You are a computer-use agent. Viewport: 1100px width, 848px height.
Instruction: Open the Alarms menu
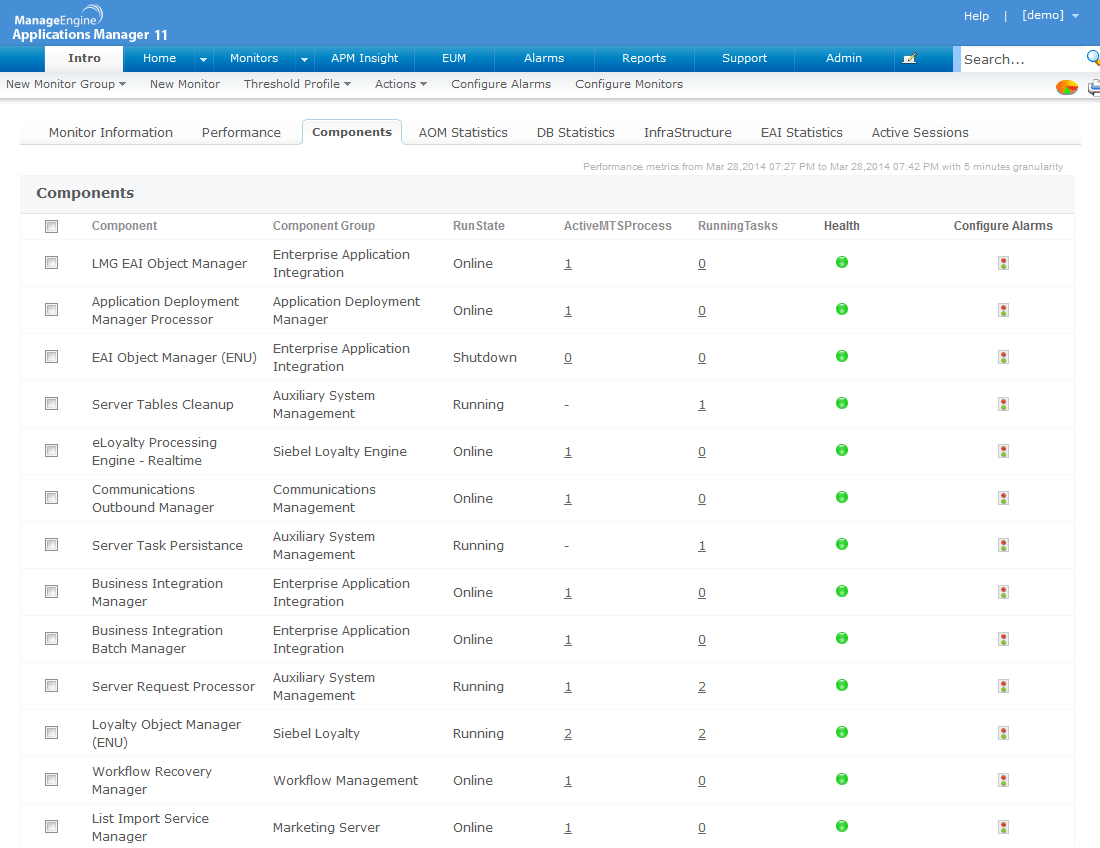click(544, 58)
